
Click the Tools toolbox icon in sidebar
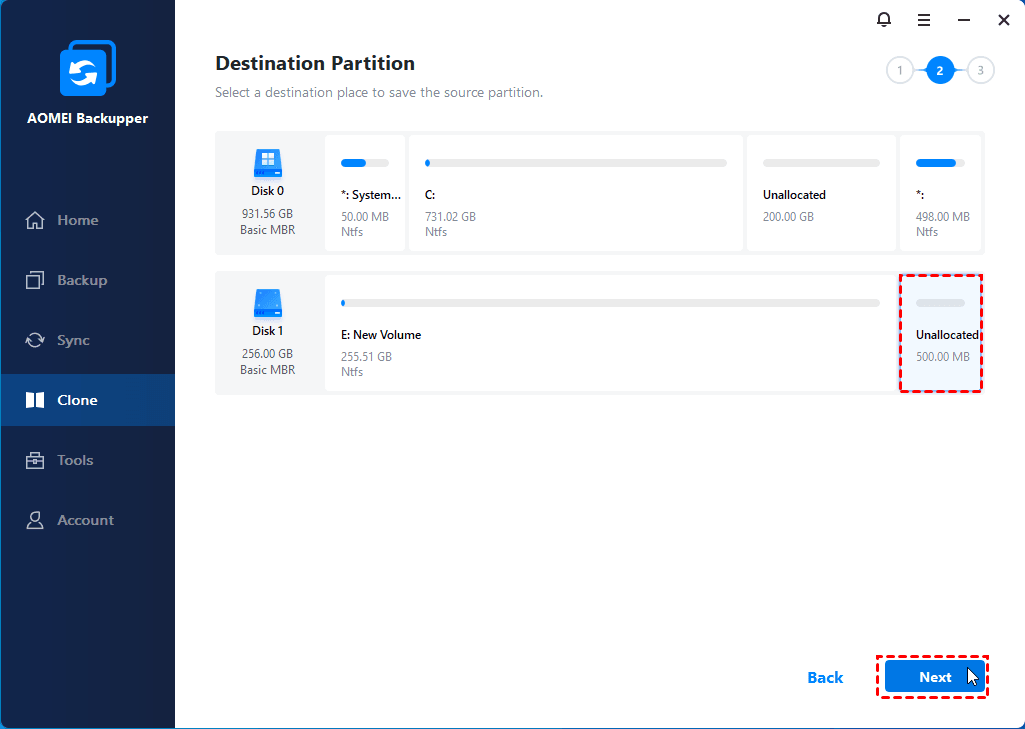click(35, 460)
